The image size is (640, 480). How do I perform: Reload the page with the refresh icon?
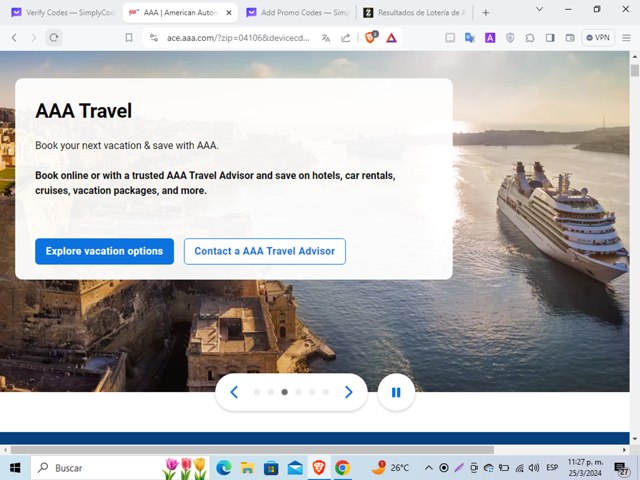(x=54, y=38)
